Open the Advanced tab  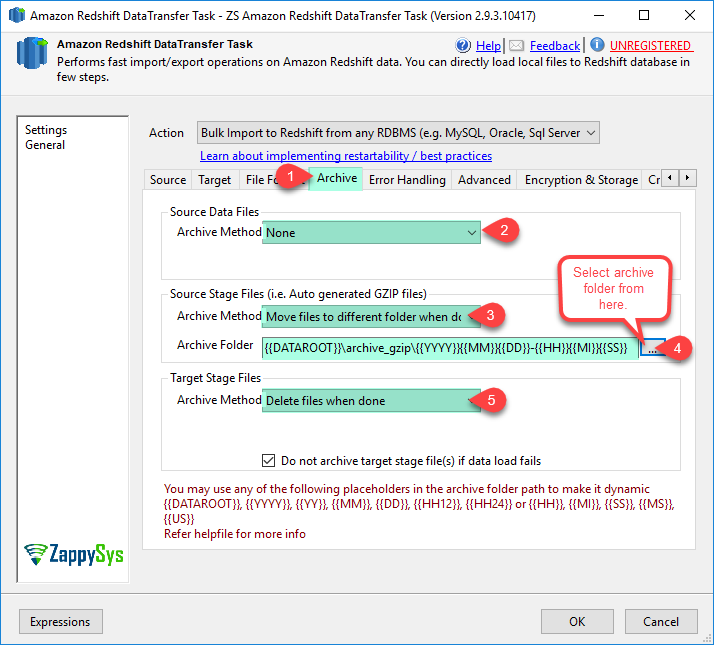[x=484, y=179]
